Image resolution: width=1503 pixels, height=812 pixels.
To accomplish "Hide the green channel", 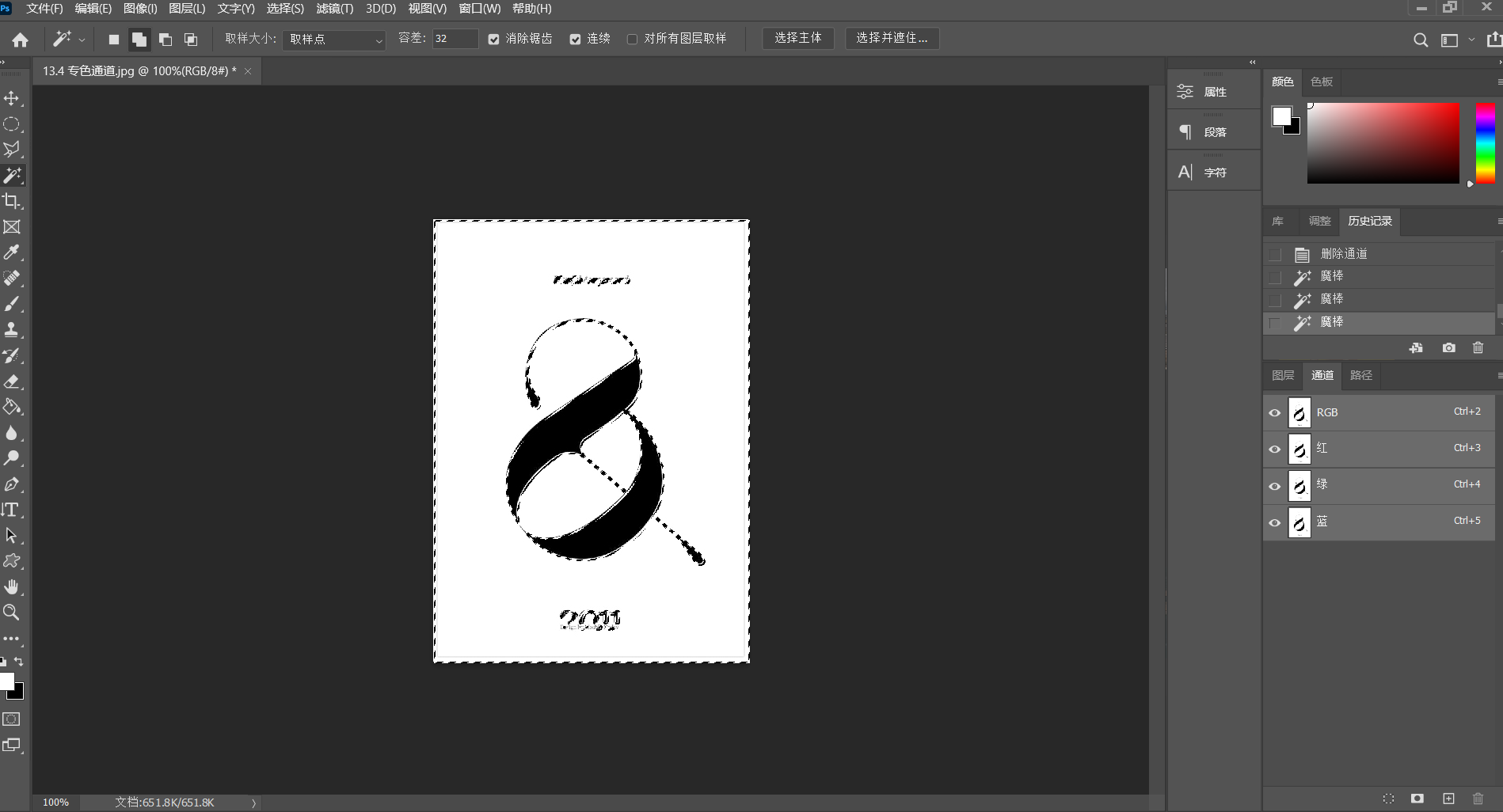I will coord(1274,486).
